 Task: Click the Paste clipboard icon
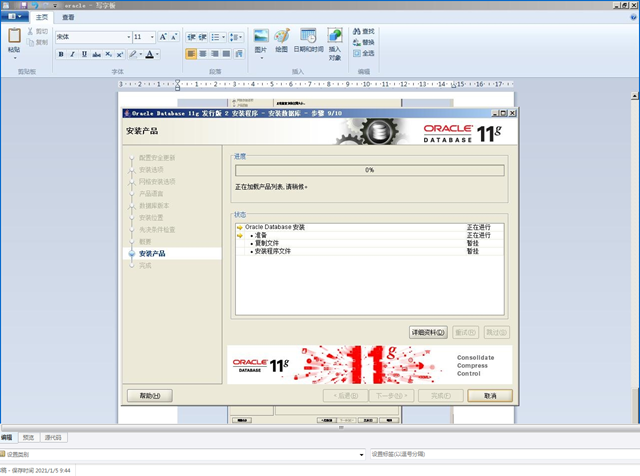click(x=14, y=36)
